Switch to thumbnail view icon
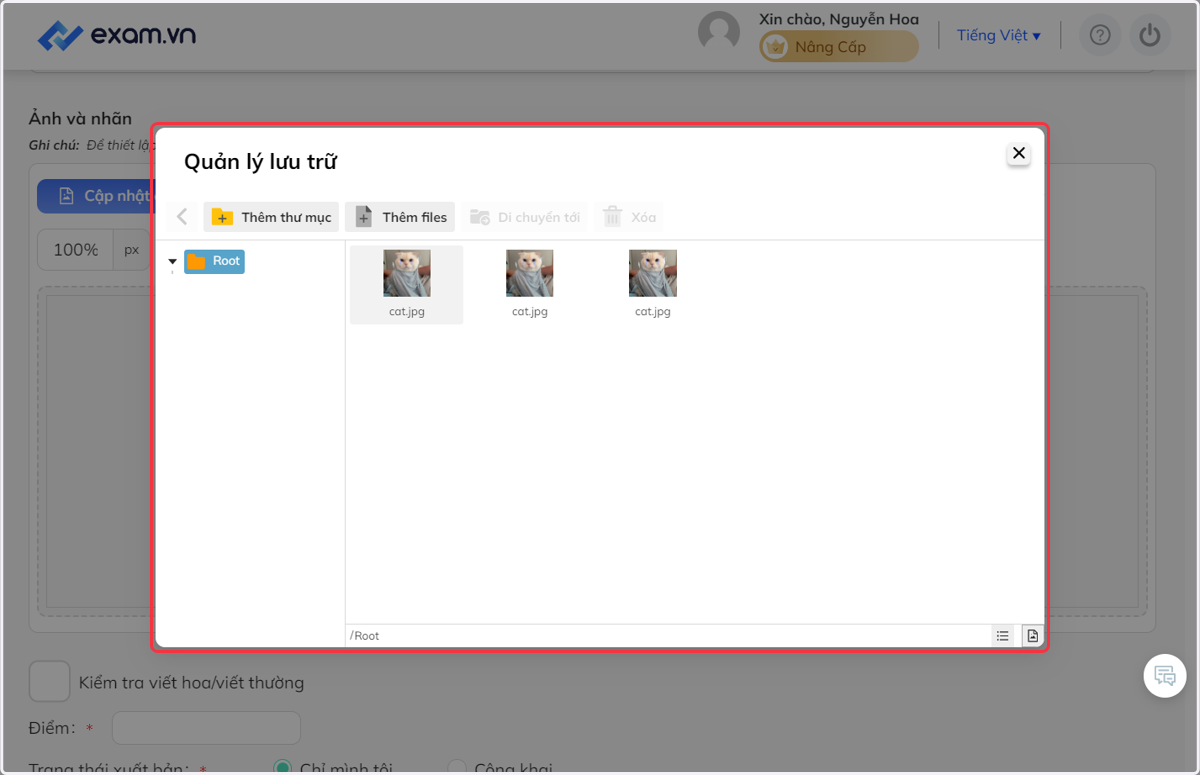Image resolution: width=1200 pixels, height=775 pixels. point(1032,636)
